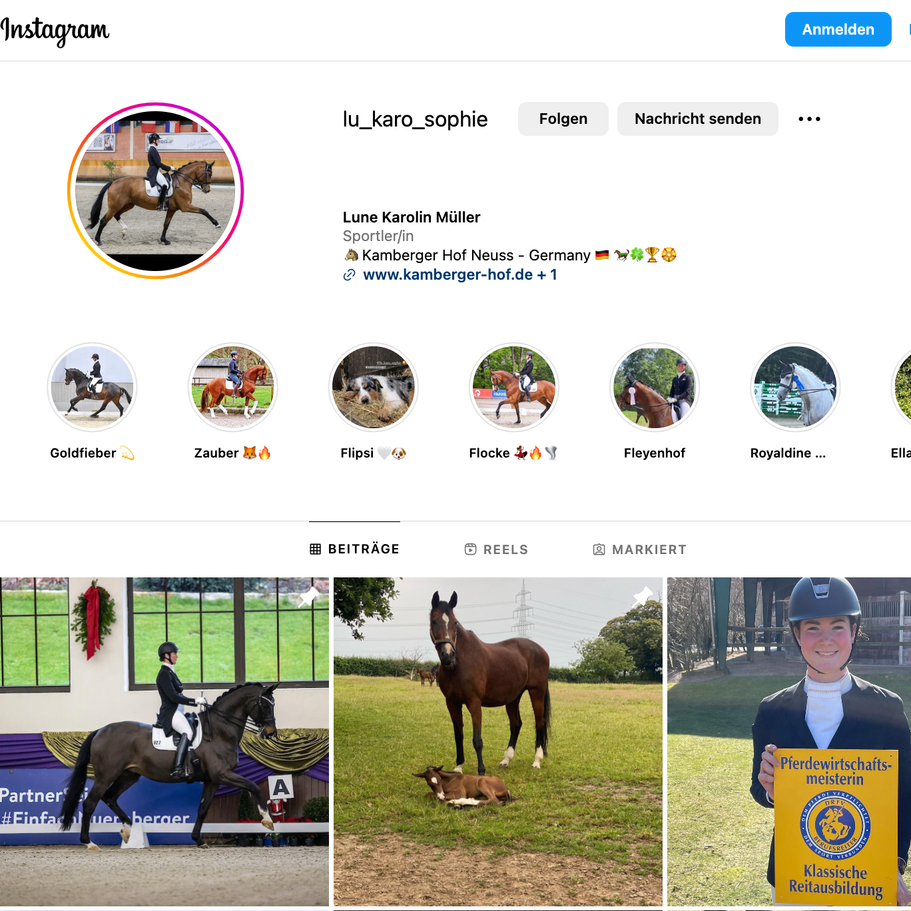The height and width of the screenshot is (911, 911).
Task: Click the Folgen button
Action: [x=563, y=119]
